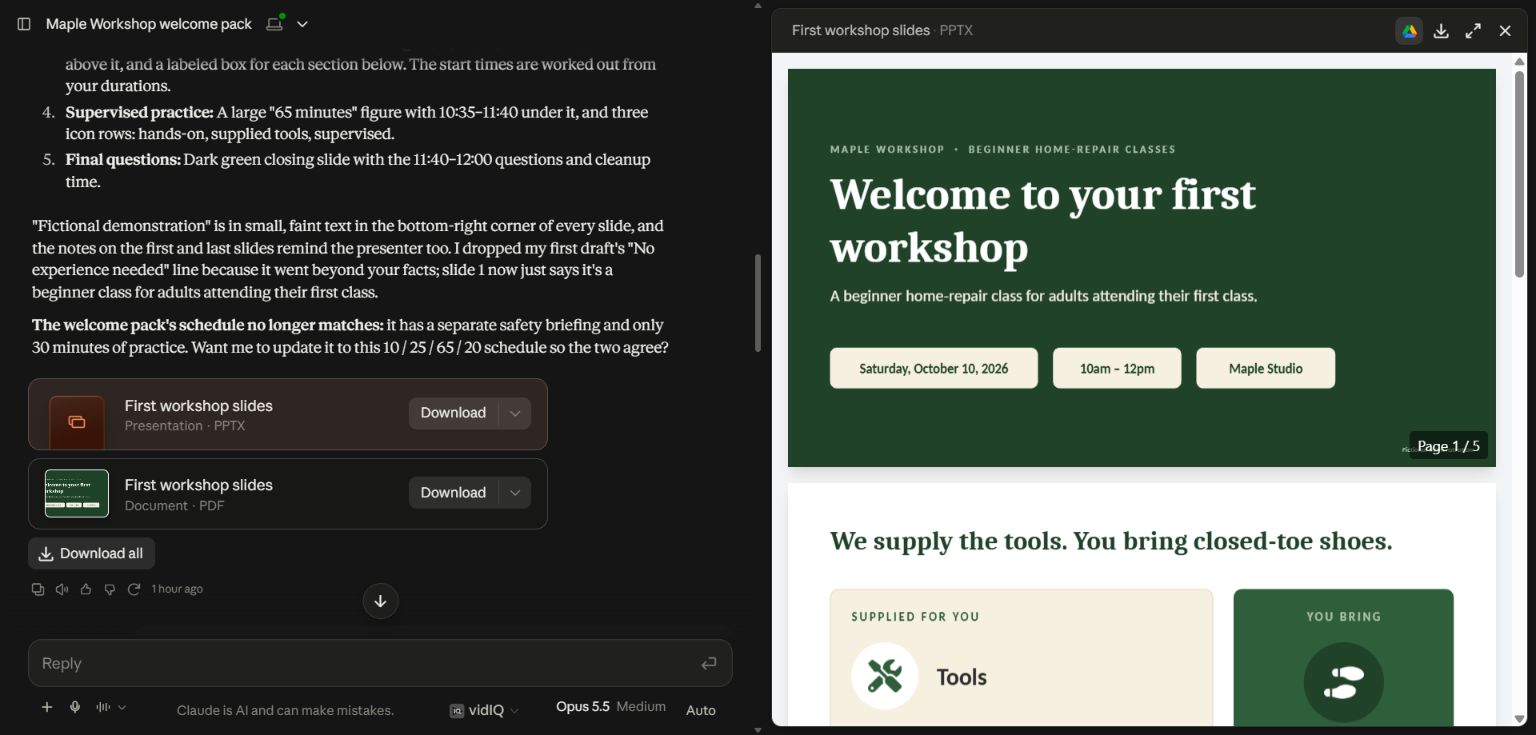This screenshot has width=1536, height=735.
Task: Download the PDF version of the slides
Action: (453, 493)
